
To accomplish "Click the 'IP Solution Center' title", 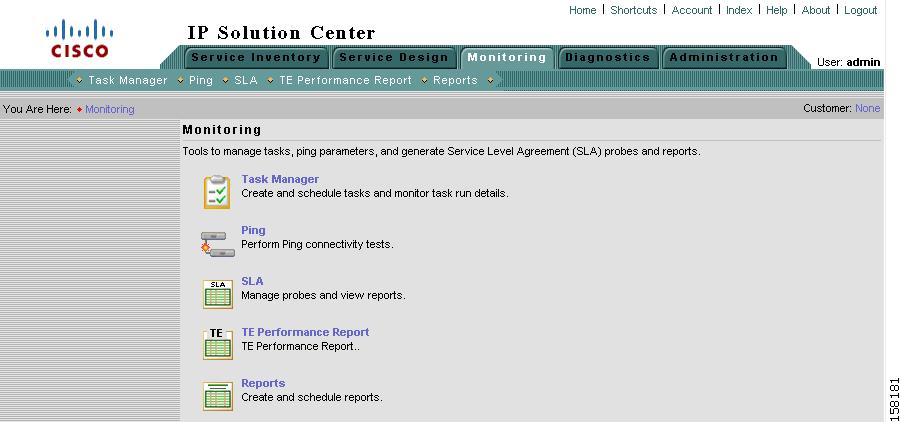I will (x=282, y=33).
